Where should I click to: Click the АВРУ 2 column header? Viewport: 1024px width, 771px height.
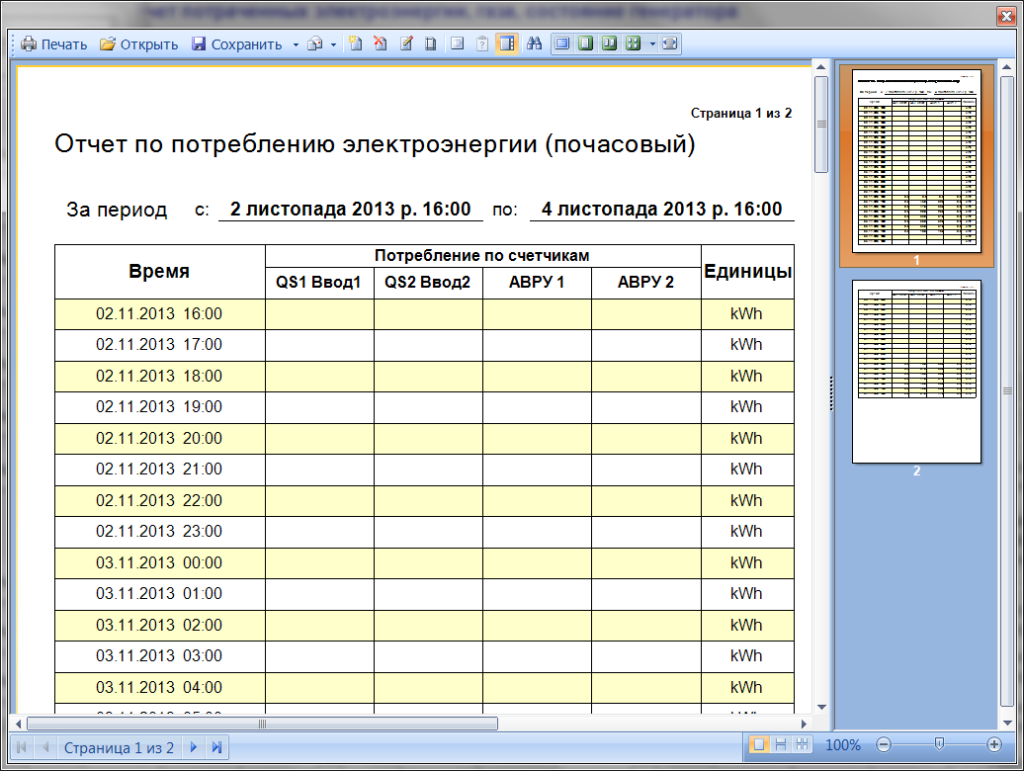(x=646, y=283)
